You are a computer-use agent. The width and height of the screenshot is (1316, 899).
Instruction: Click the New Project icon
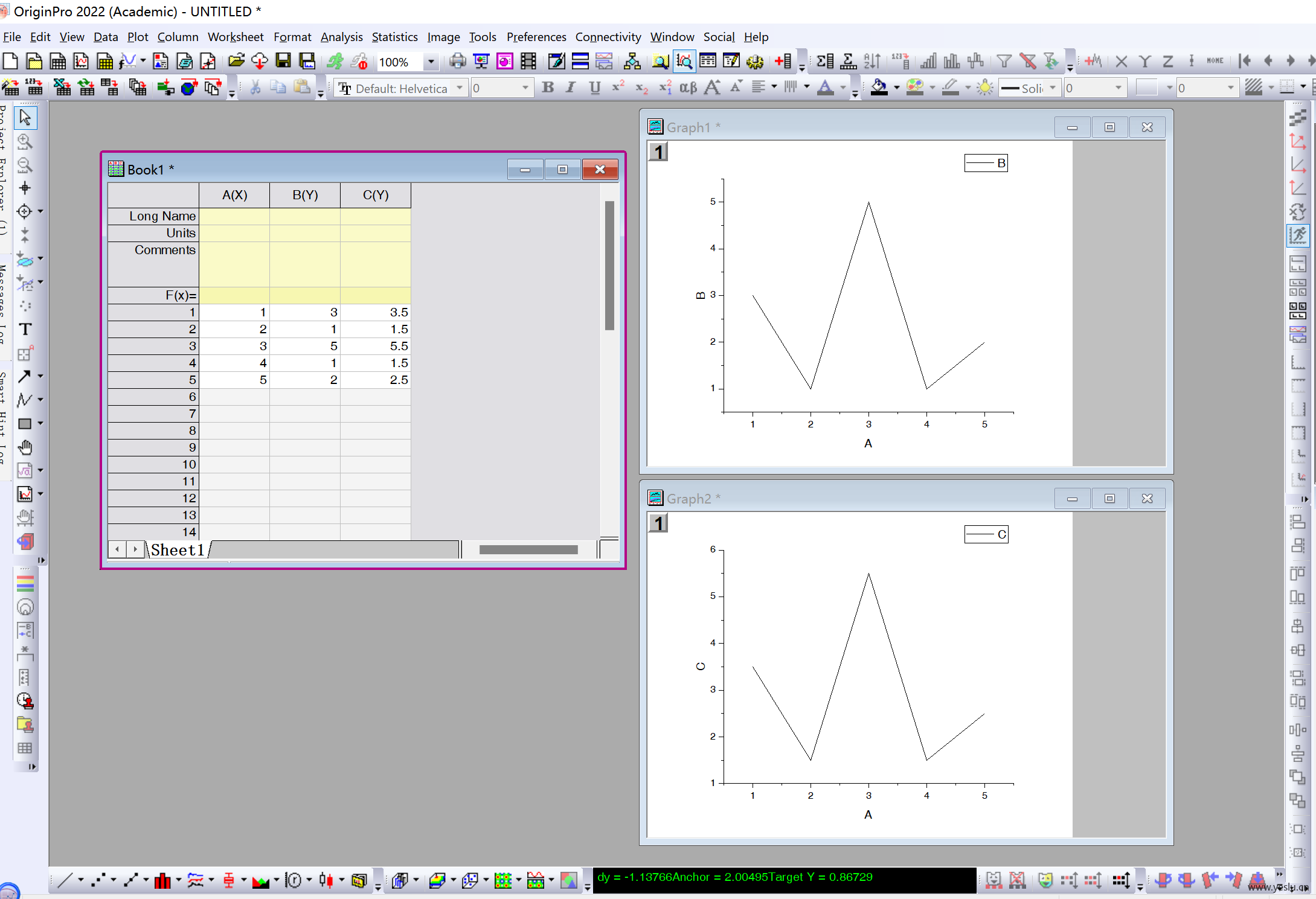tap(11, 61)
